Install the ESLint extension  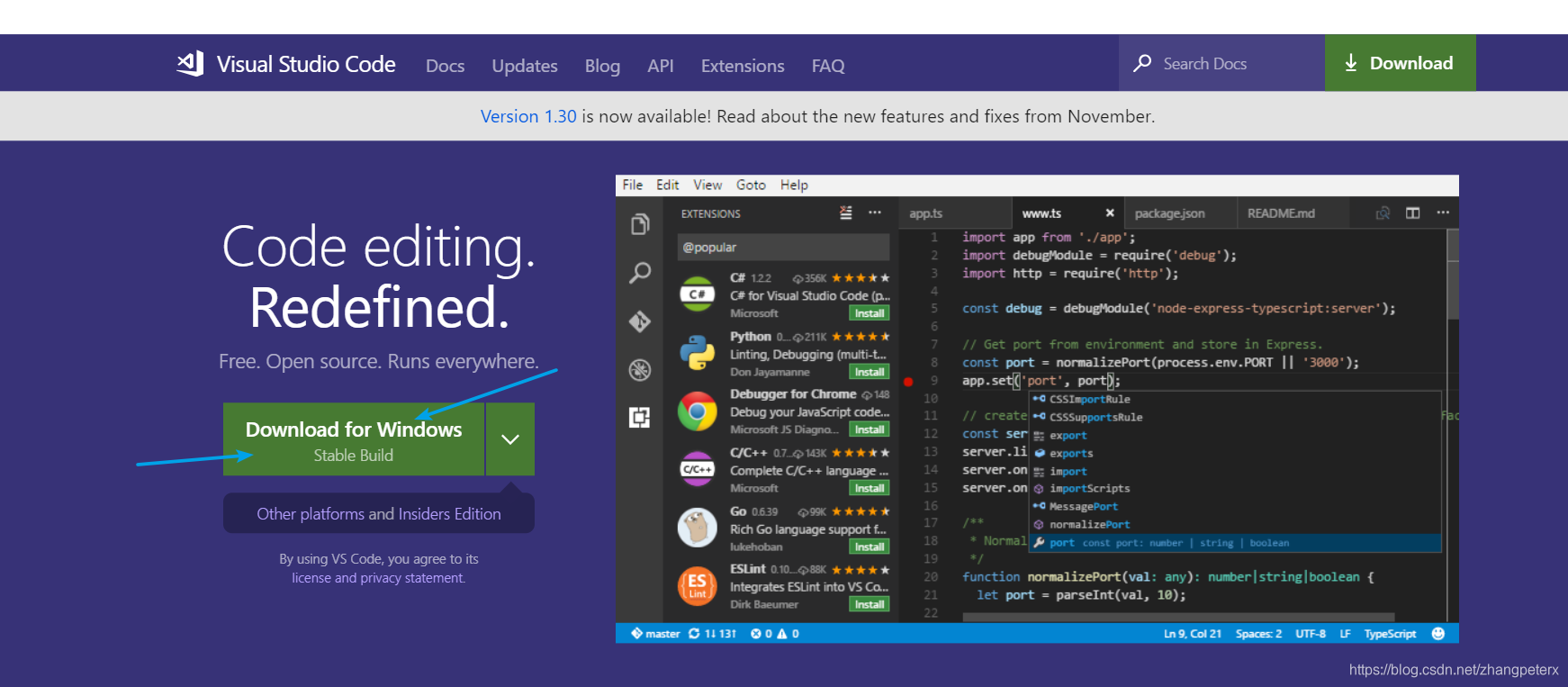point(870,604)
